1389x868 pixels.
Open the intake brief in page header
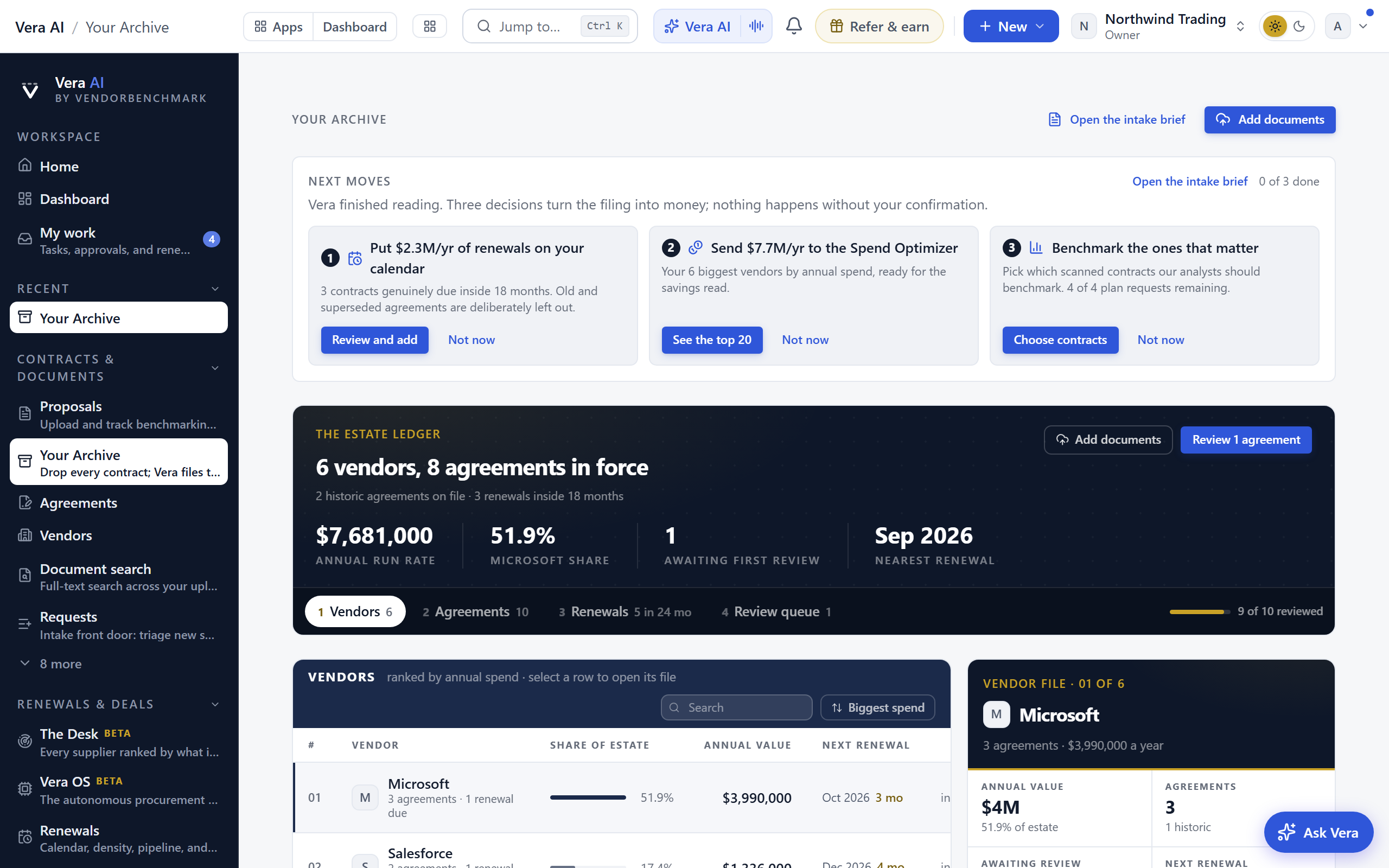[1117, 119]
